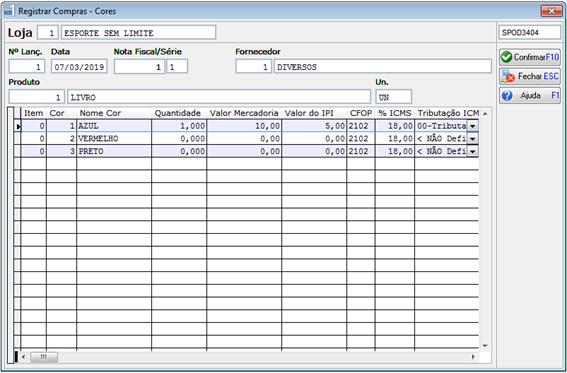Click the 18,00 ICMS cell in AZUL row
Image resolution: width=567 pixels, height=373 pixels.
(x=395, y=126)
